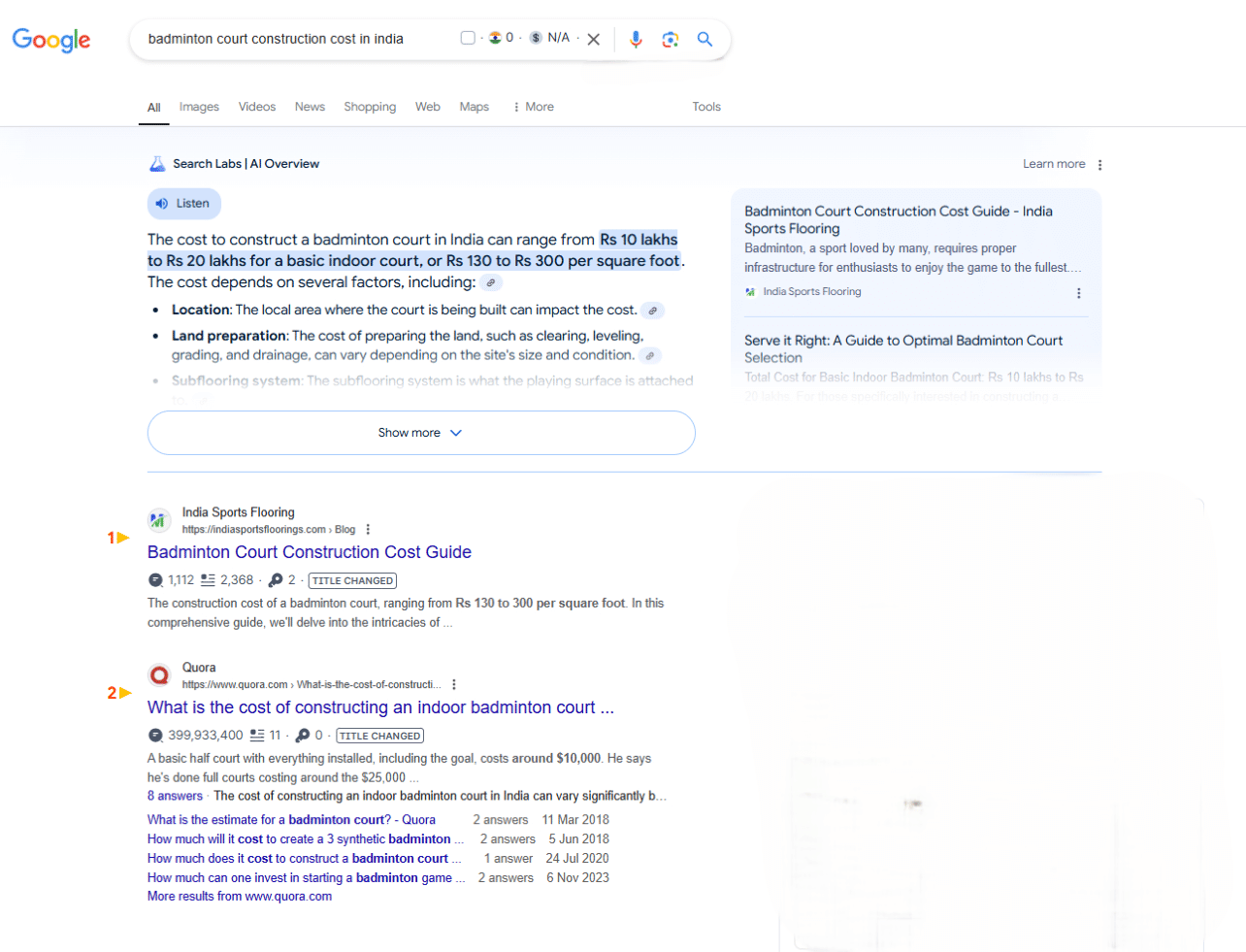
Task: Click the key icon showing 0 keywords
Action: tap(303, 736)
